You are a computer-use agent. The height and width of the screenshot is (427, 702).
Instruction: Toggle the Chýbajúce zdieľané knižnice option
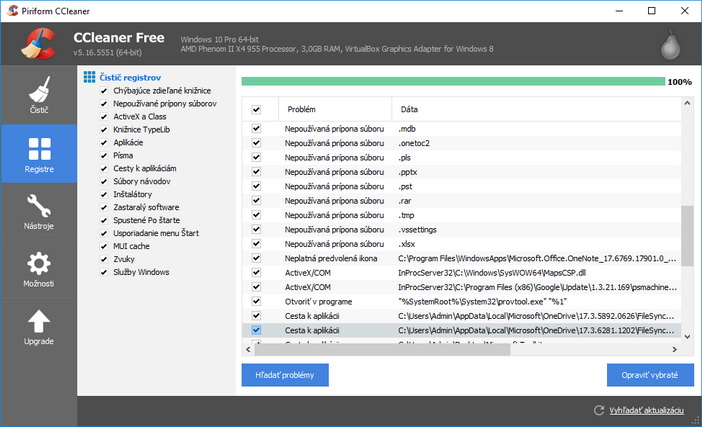tap(103, 91)
